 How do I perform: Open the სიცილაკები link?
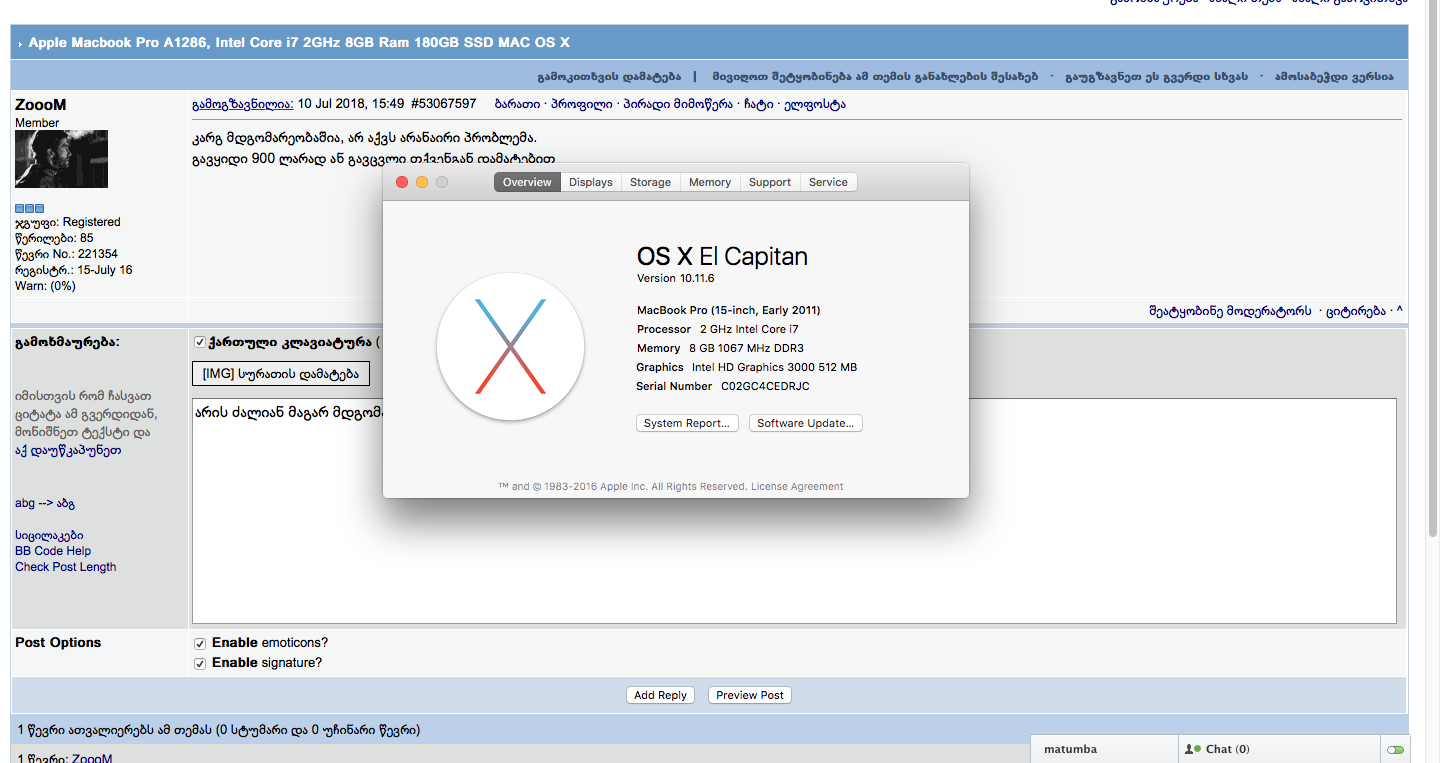point(49,535)
